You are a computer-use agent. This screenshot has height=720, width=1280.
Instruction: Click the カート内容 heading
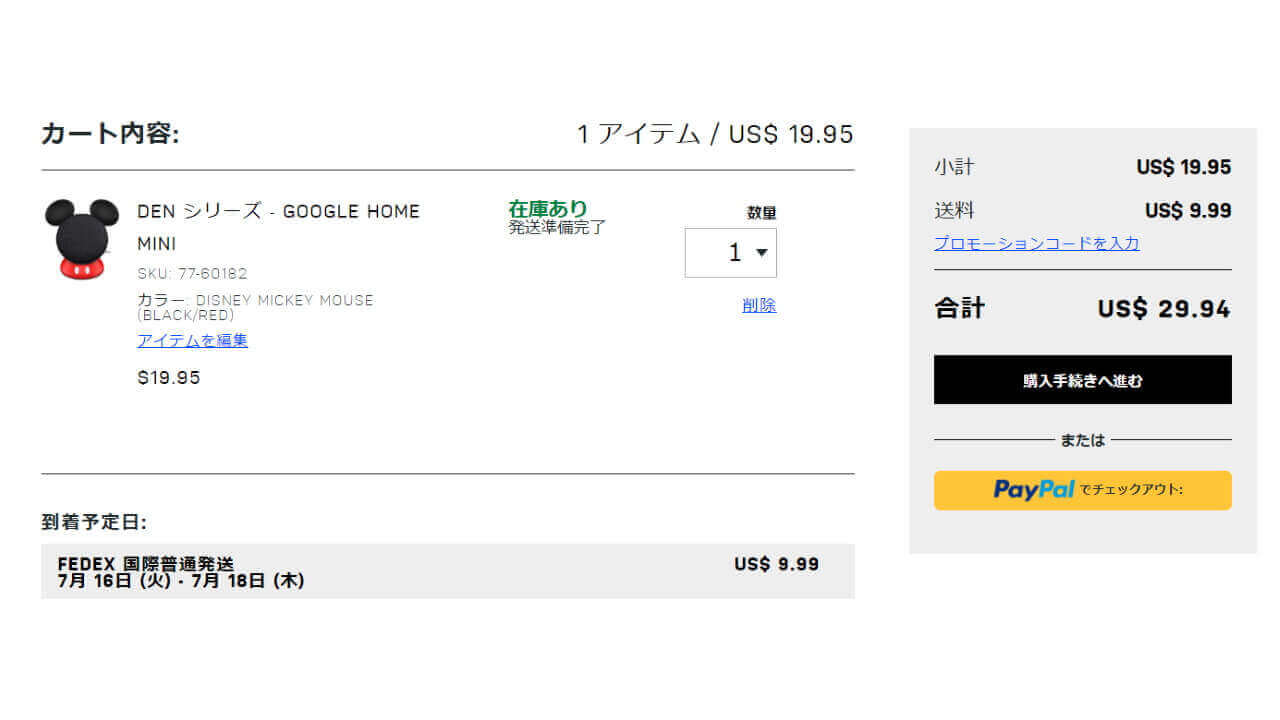coord(110,134)
